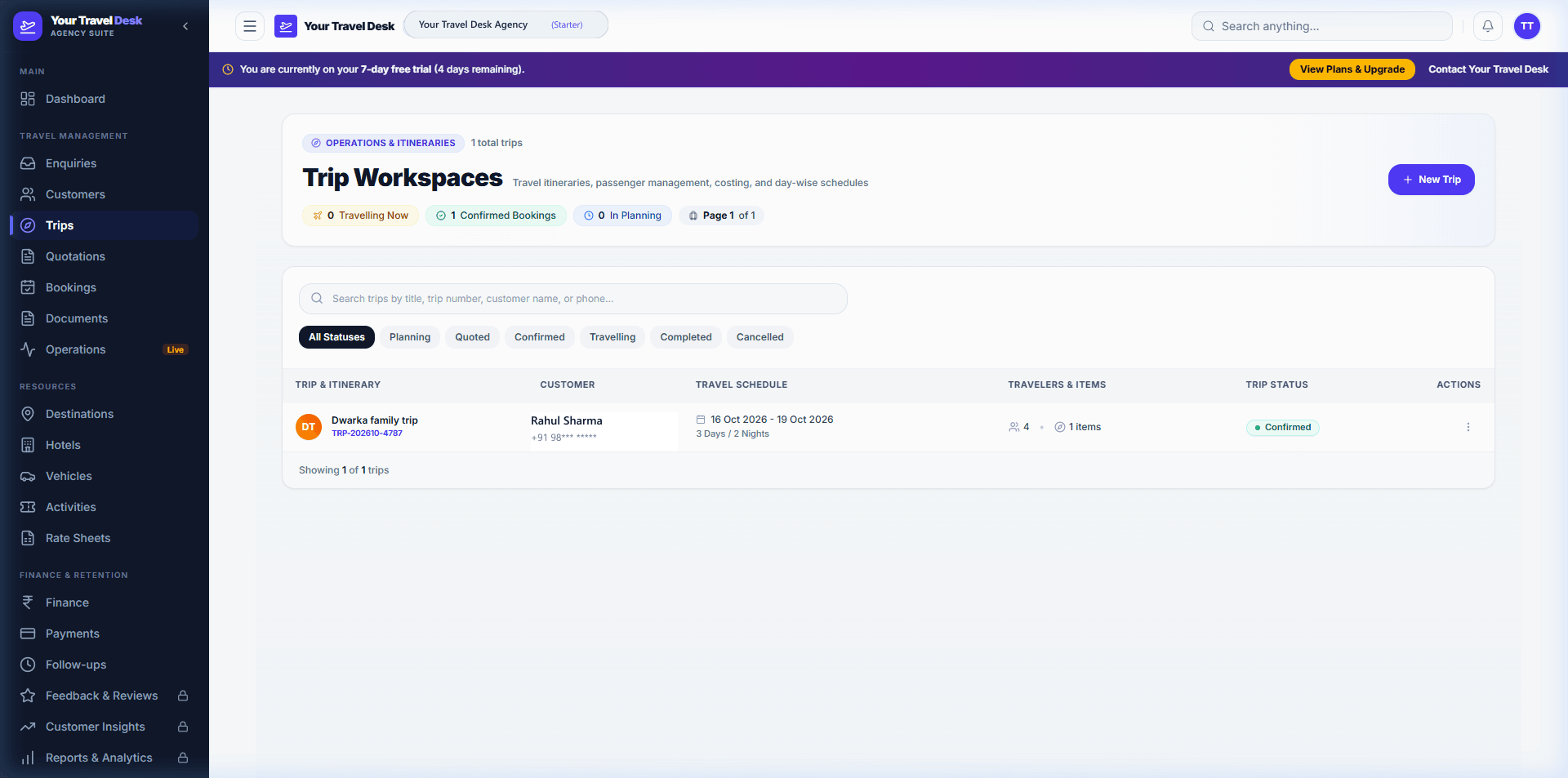Toggle the hamburger menu button
Viewport: 1568px width, 778px height.
point(250,26)
